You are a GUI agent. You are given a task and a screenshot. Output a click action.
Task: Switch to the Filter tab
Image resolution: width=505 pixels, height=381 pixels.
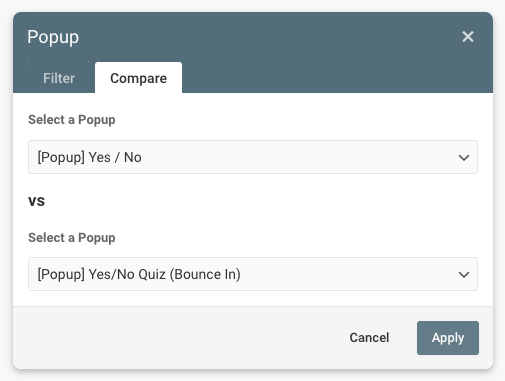click(59, 78)
